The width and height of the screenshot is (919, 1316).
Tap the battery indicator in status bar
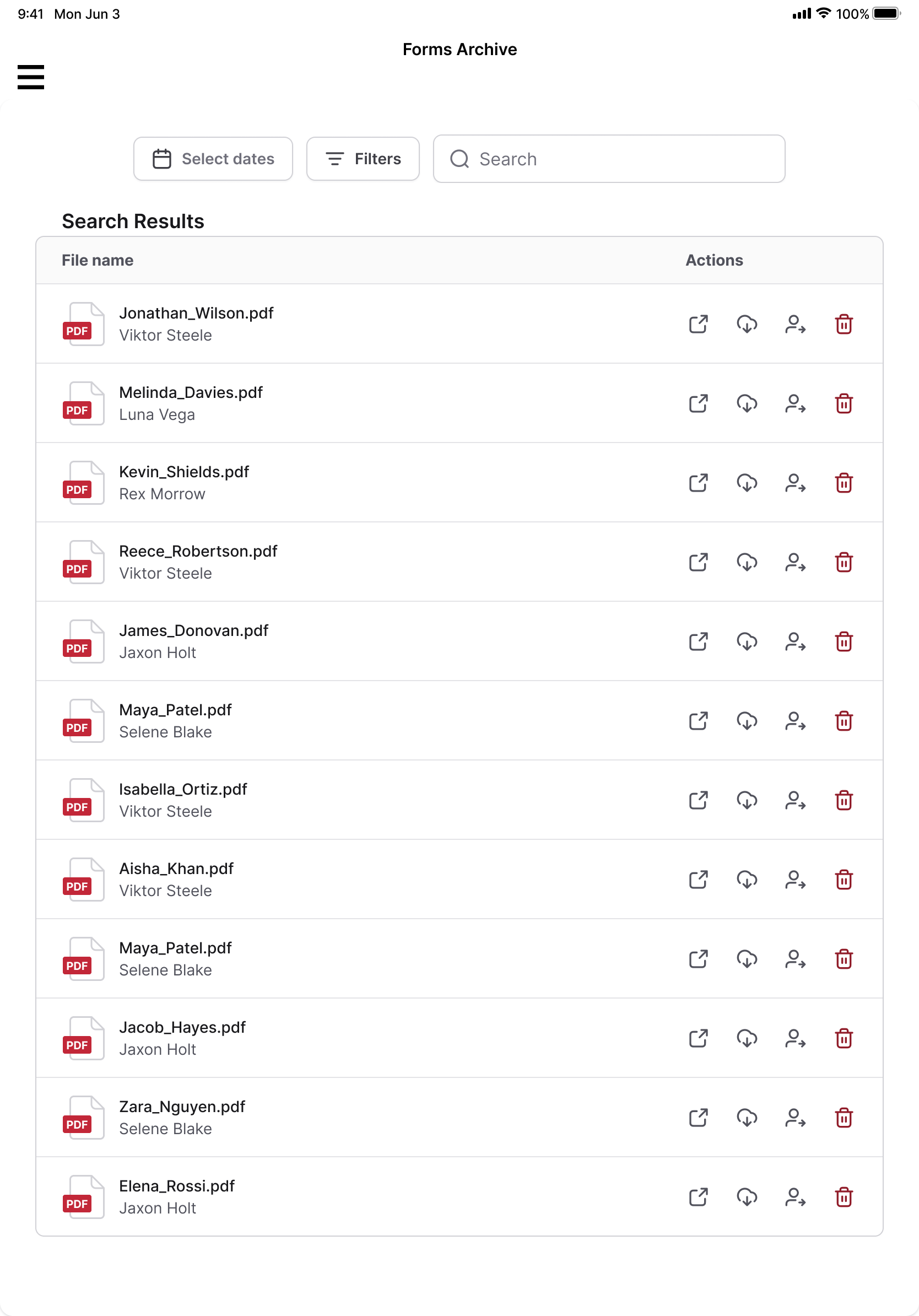coord(886,13)
